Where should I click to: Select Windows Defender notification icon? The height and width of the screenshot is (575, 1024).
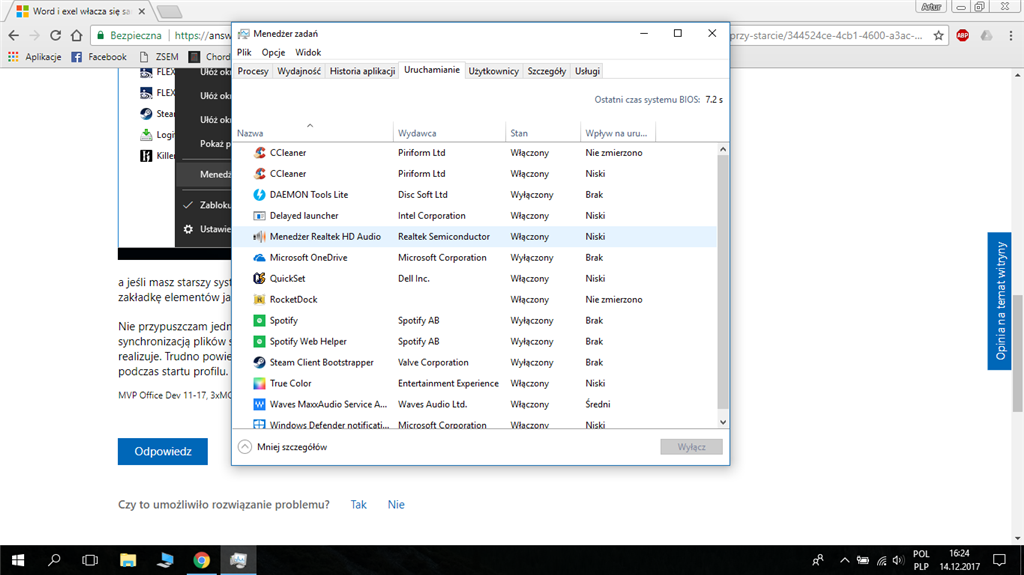259,424
